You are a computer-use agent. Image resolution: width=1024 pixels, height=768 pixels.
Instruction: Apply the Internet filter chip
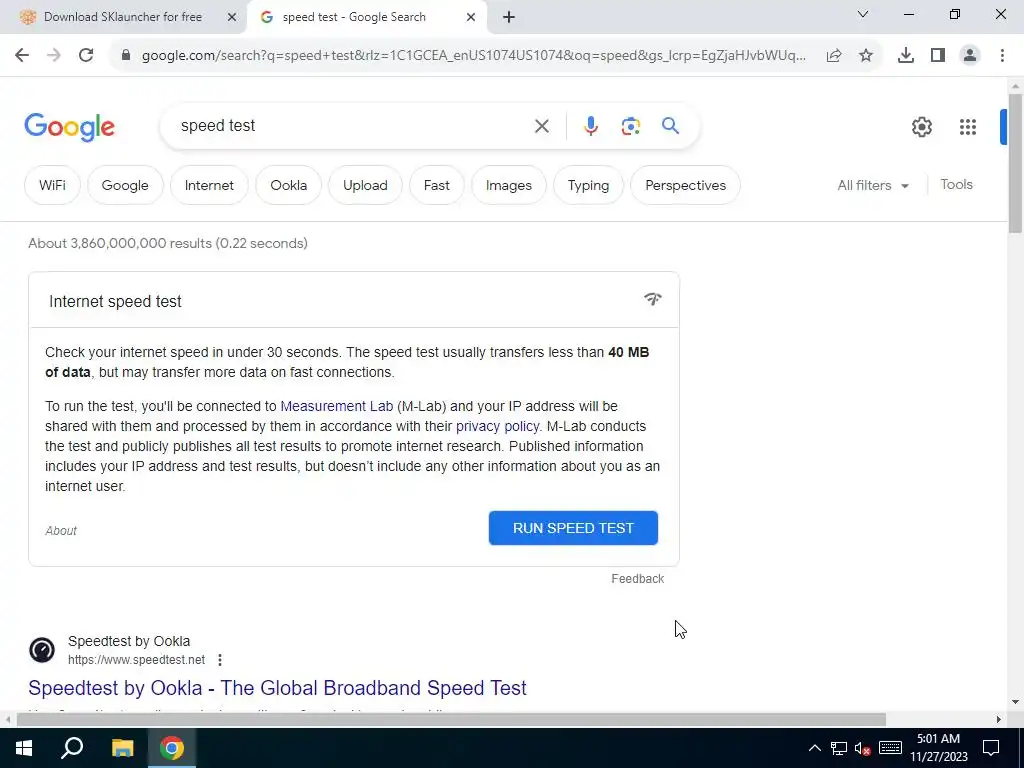tap(209, 185)
